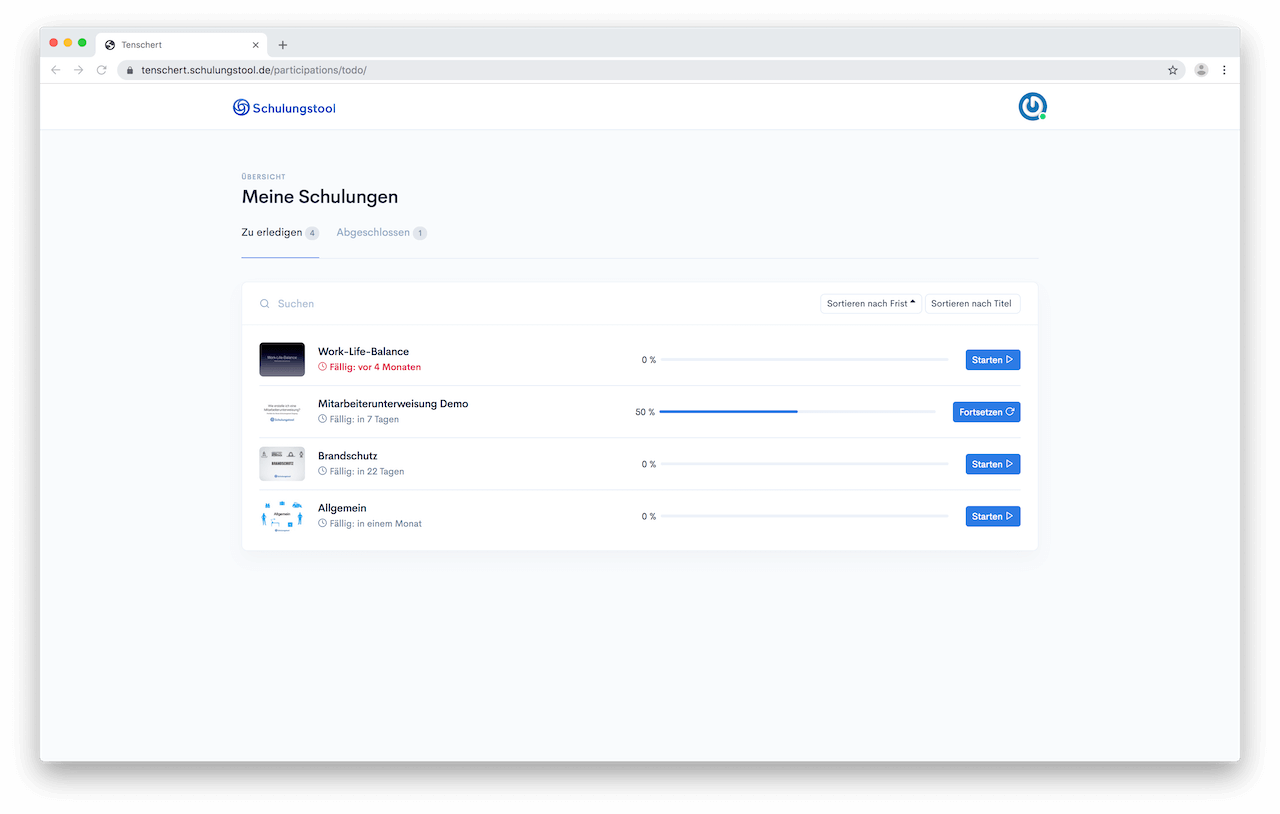Click 'Fällig: vor 4 Monaten' text
The height and width of the screenshot is (814, 1280).
(x=375, y=367)
